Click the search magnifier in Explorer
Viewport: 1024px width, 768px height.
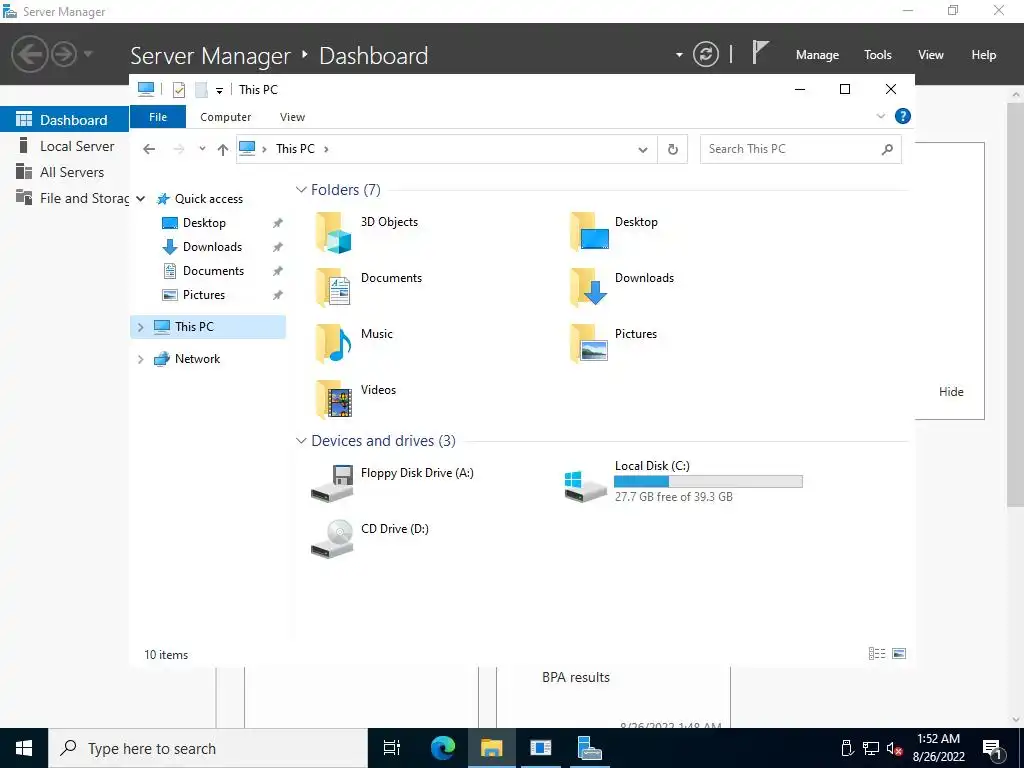coord(887,149)
